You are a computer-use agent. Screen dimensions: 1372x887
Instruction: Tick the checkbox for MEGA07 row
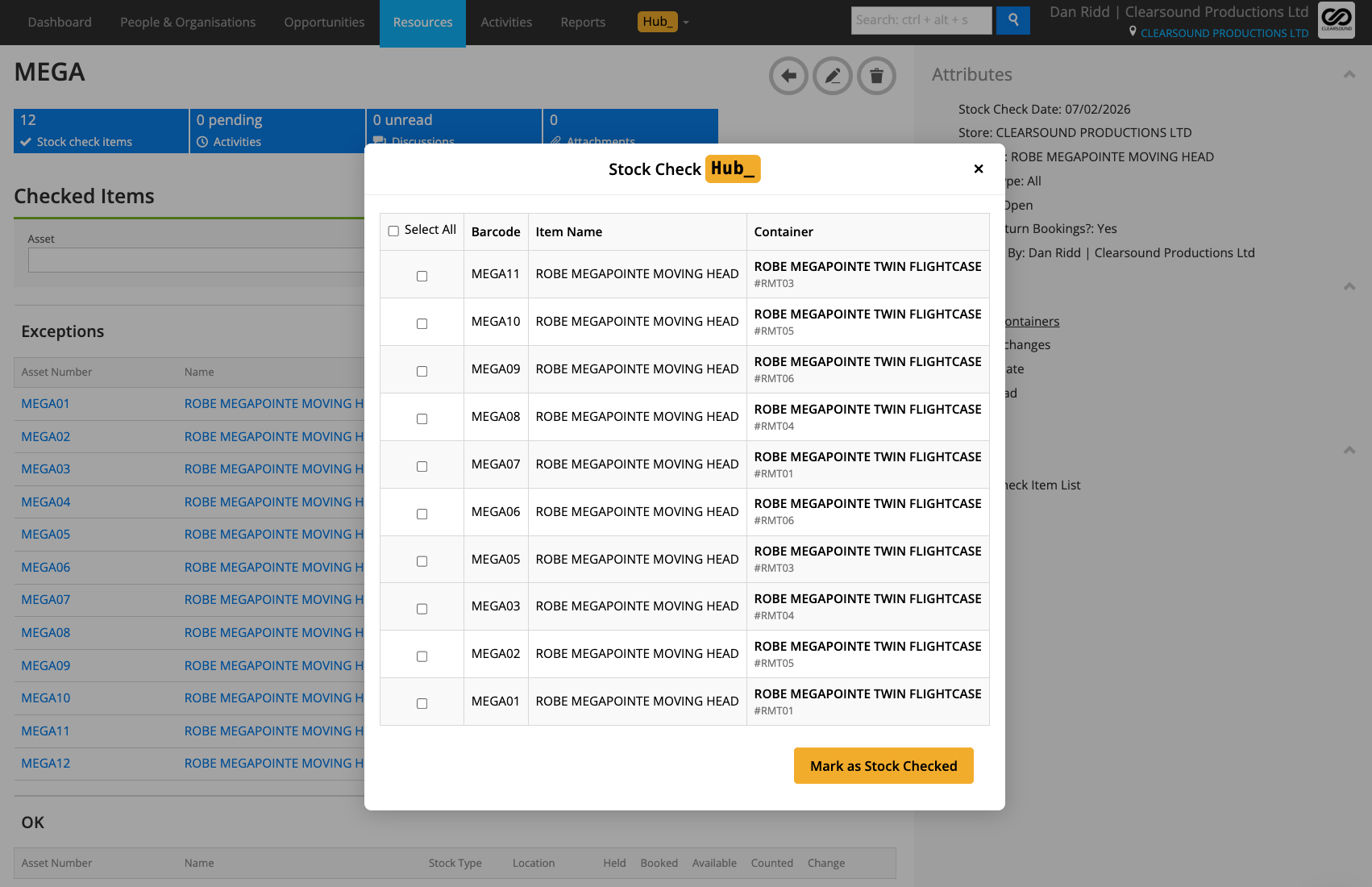[x=422, y=467]
